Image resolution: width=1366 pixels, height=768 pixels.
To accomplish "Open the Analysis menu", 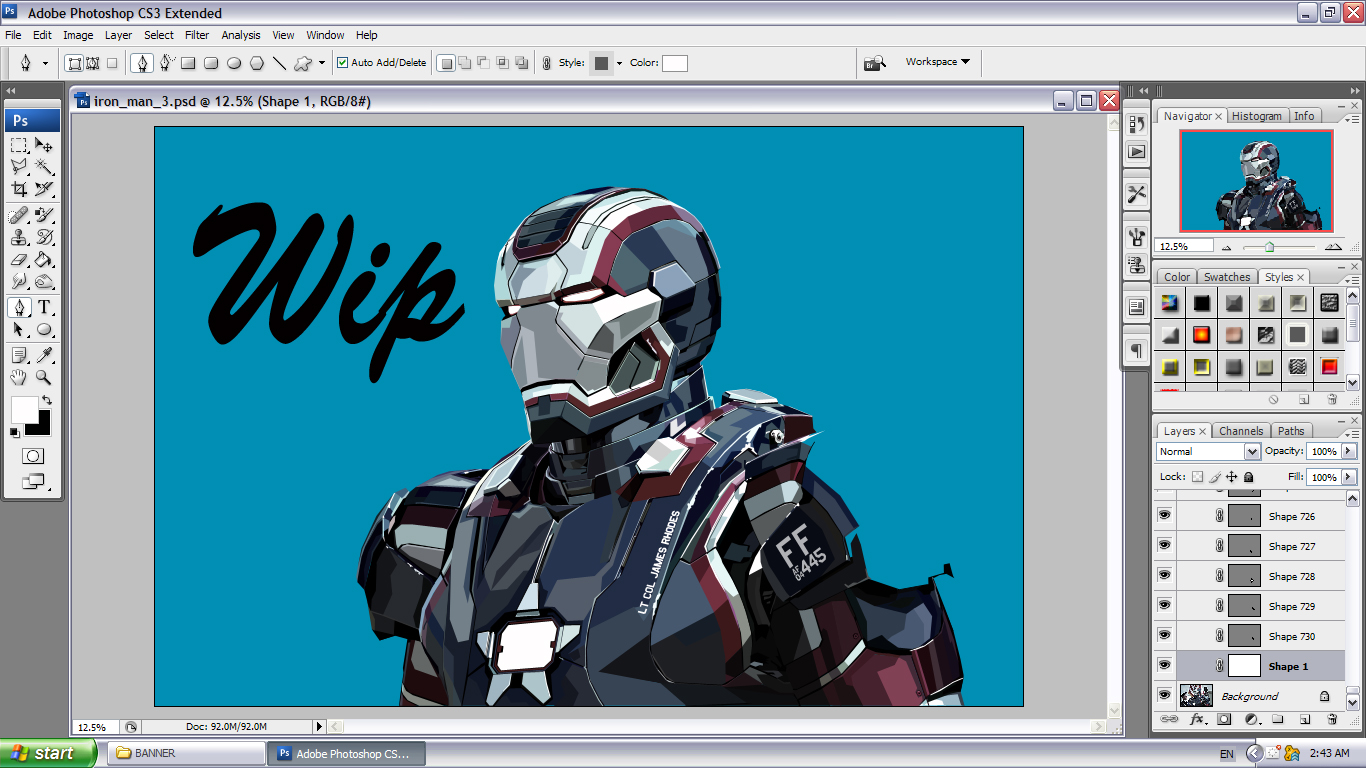I will point(241,35).
